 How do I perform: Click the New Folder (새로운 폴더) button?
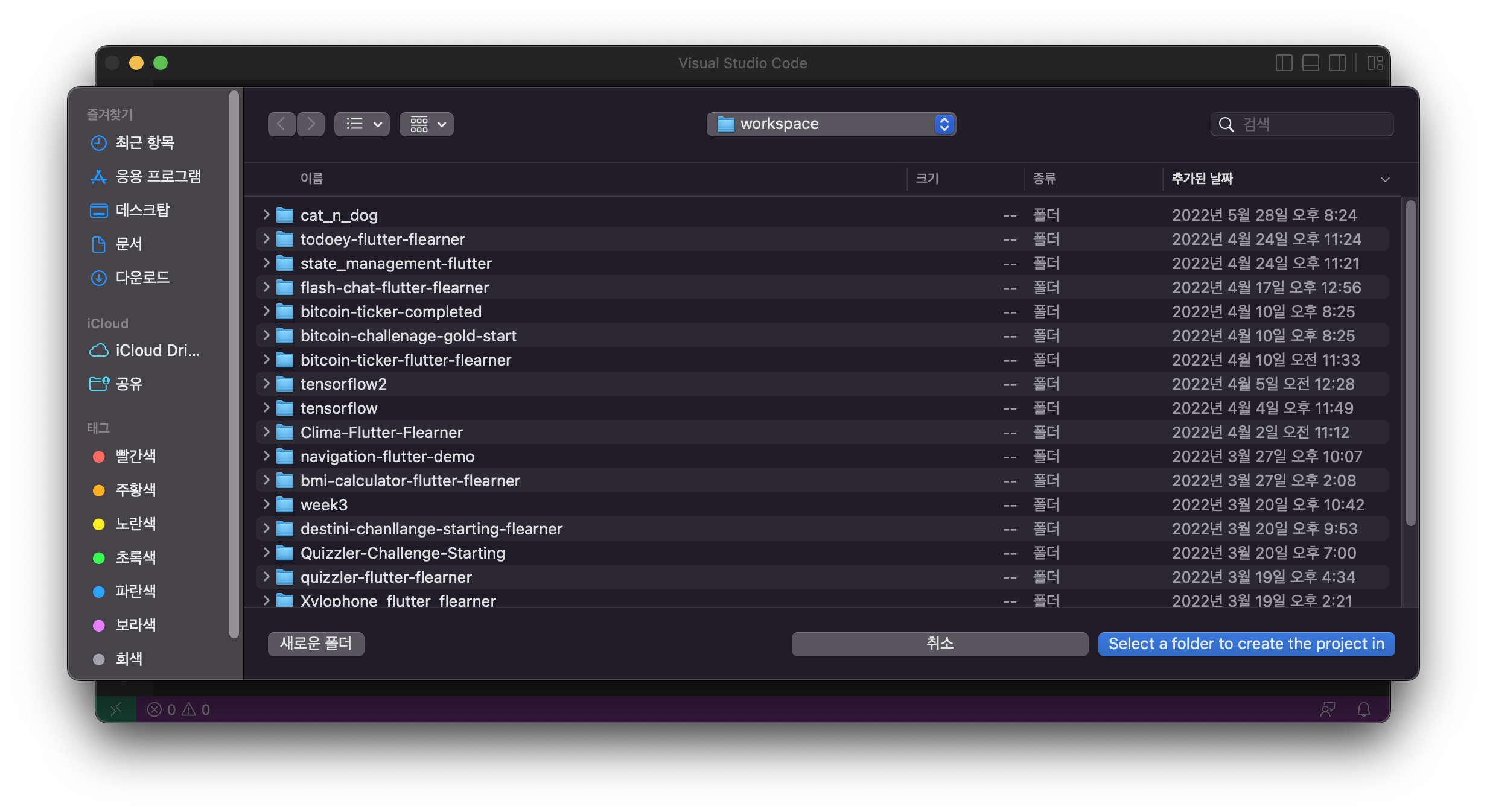(316, 644)
